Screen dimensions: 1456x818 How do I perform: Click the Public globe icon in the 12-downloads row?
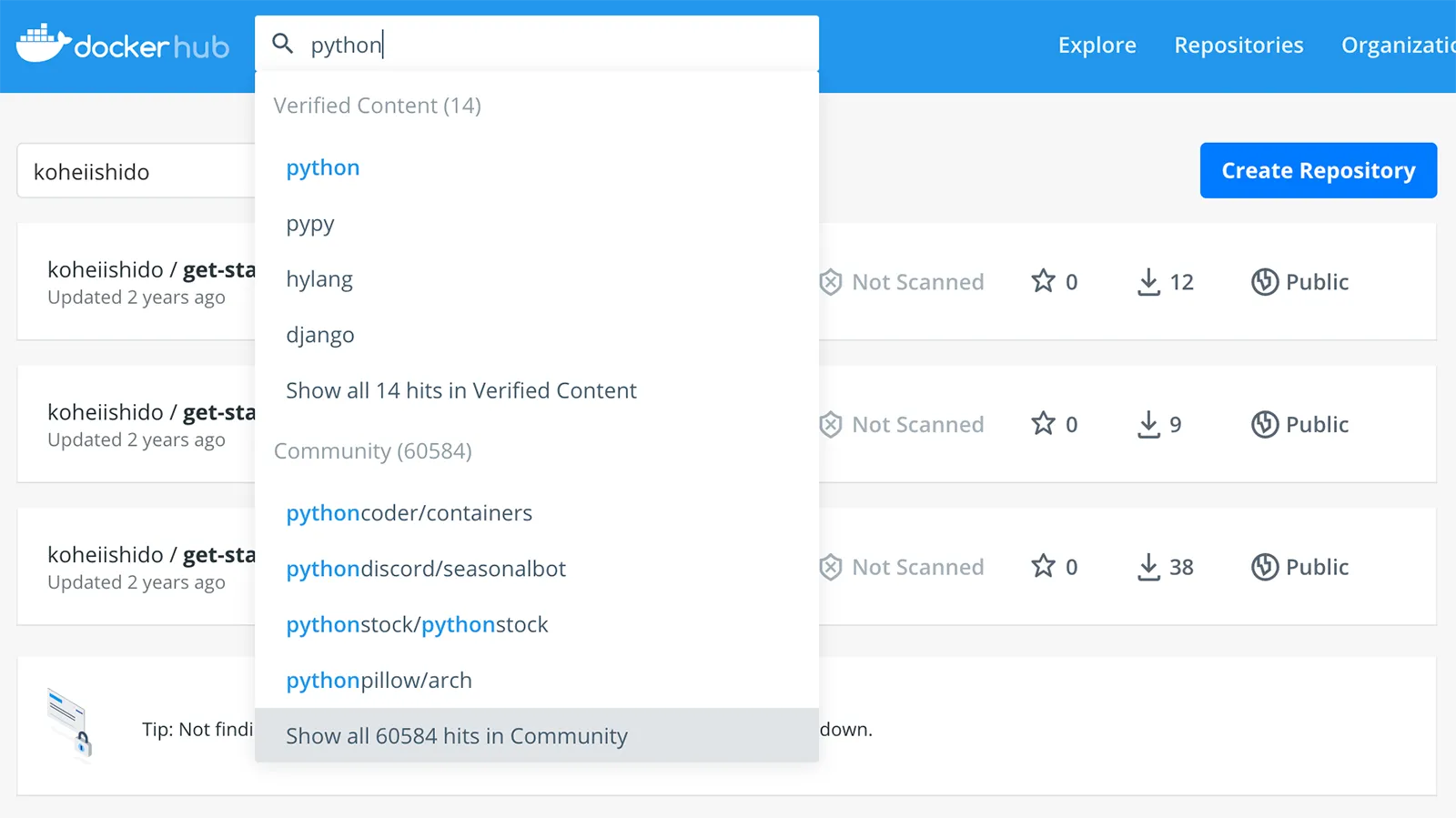(1264, 282)
